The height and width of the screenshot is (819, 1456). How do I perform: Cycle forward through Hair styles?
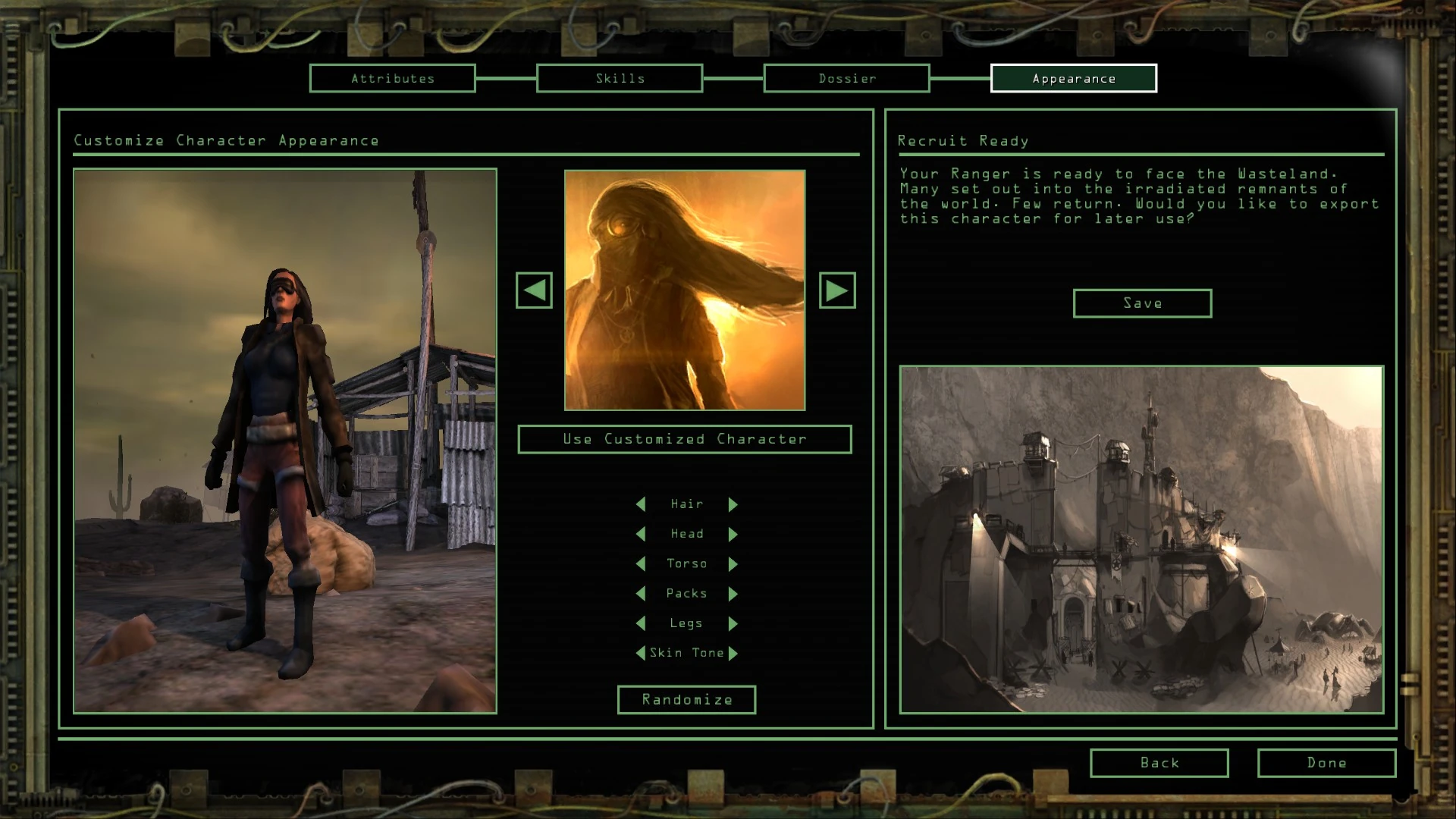coord(733,504)
